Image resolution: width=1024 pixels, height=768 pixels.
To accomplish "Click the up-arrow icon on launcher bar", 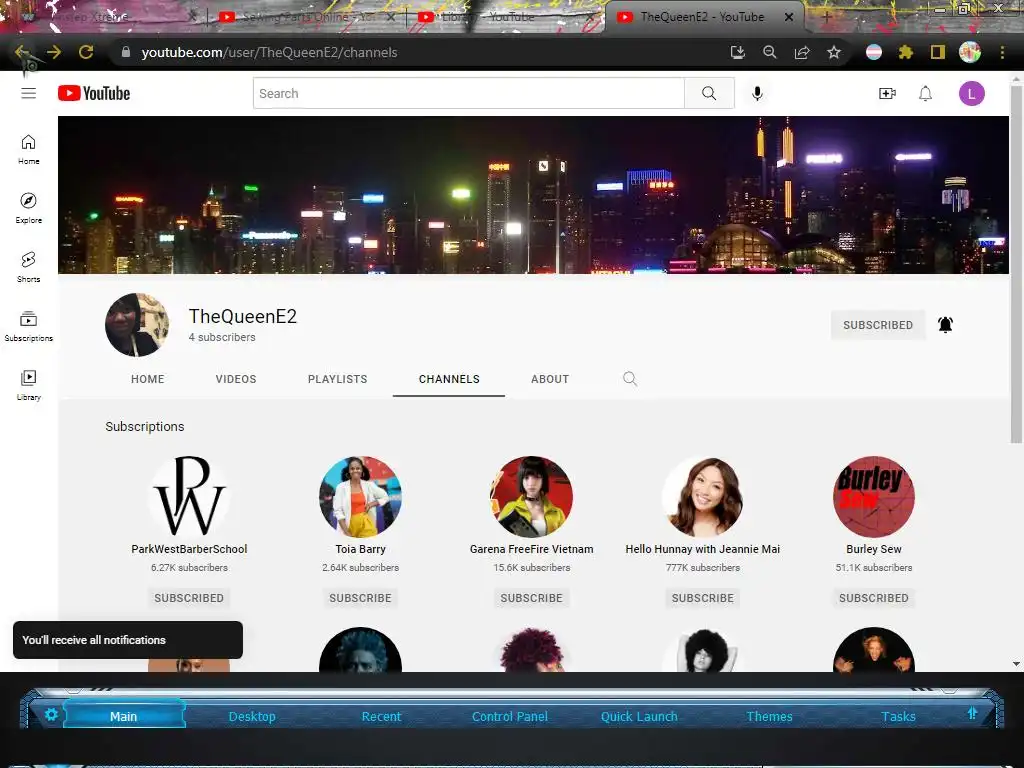I will point(972,713).
